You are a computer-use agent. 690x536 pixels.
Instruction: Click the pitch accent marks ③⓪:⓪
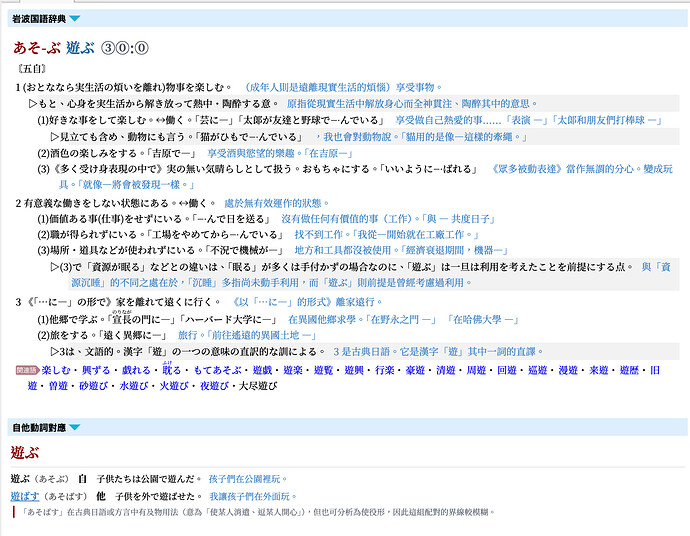125,48
